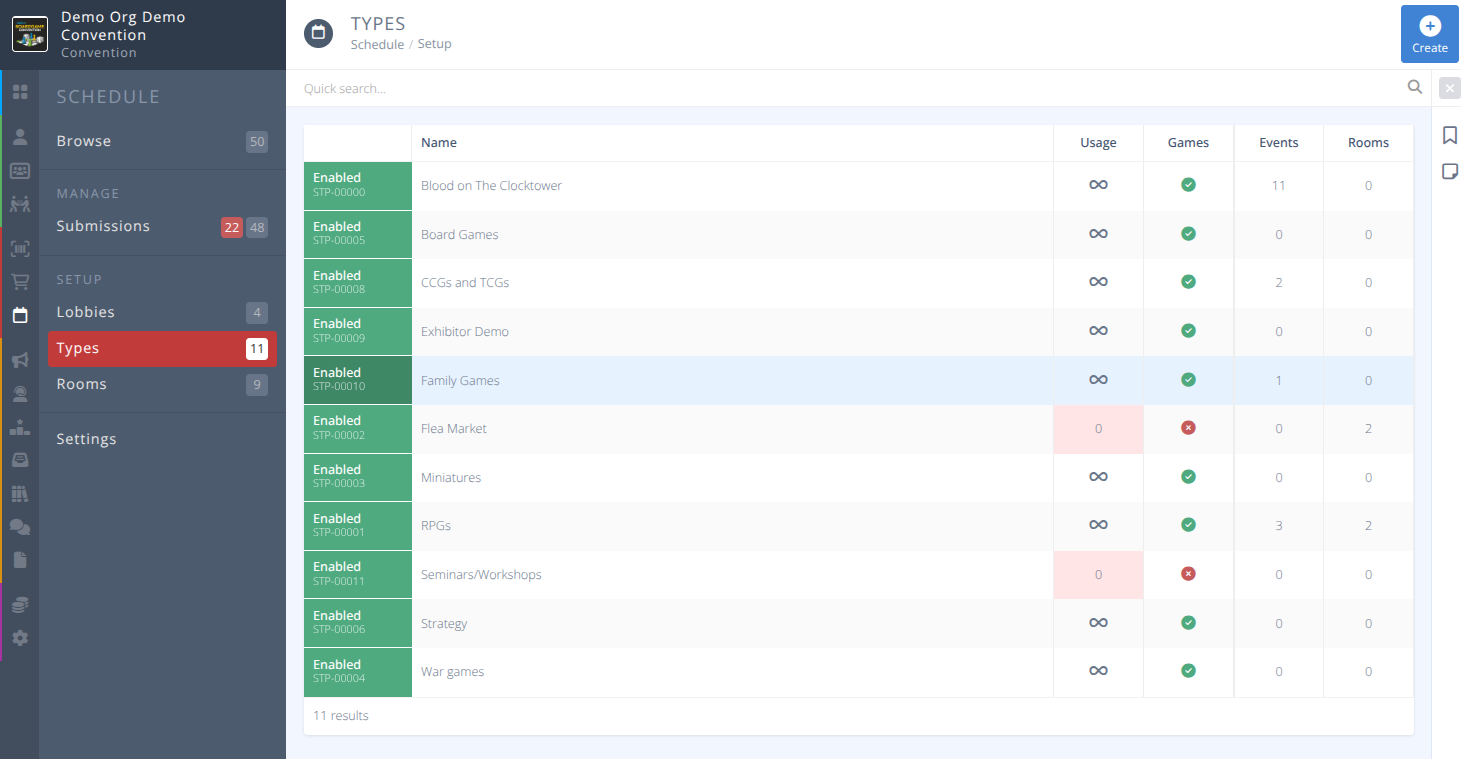Toggle the green Games checkmark for Board Games
This screenshot has width=1461, height=759.
click(x=1188, y=234)
